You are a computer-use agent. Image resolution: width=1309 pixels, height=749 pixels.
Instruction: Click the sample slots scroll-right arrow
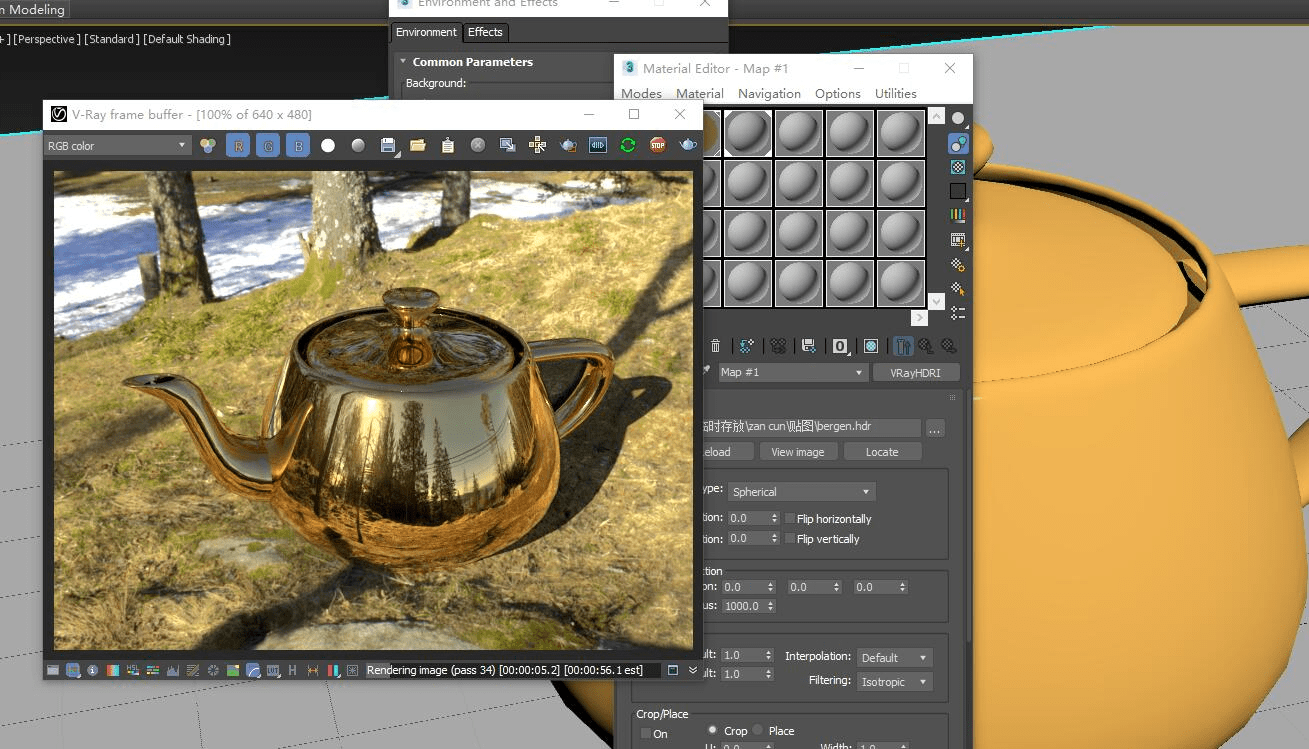coord(920,317)
